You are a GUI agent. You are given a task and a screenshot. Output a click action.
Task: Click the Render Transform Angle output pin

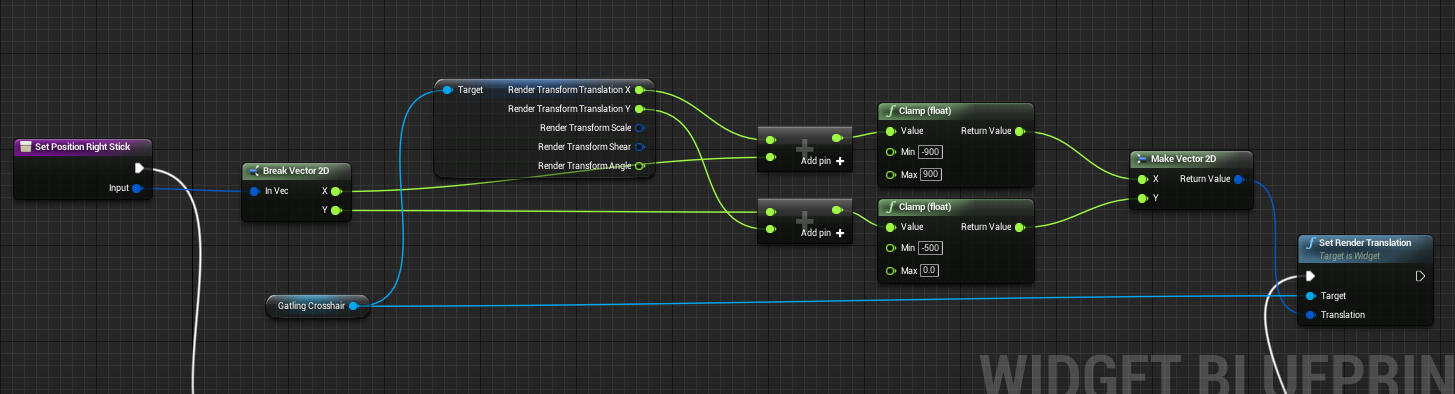click(x=640, y=166)
